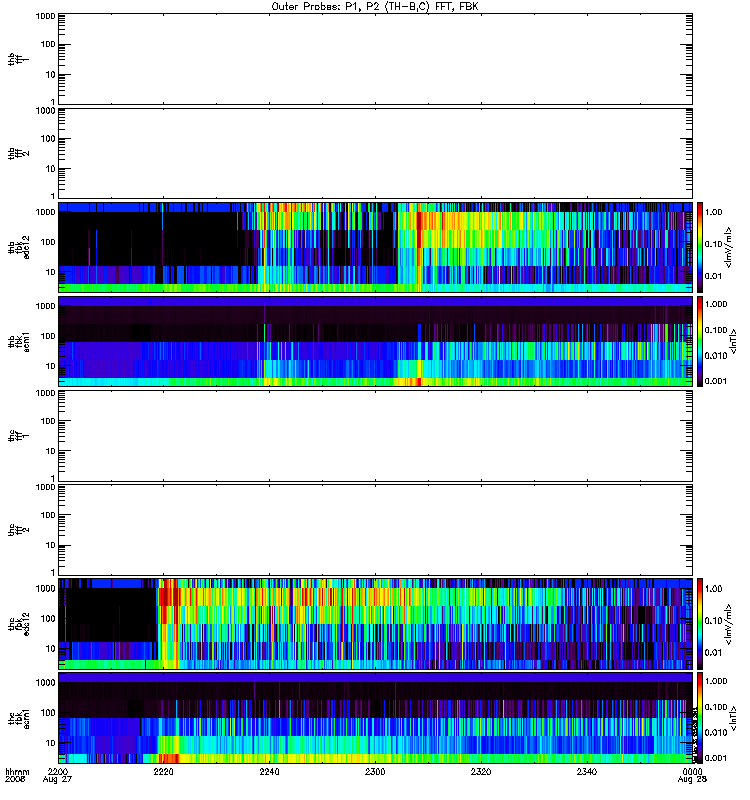Click the 'thb fbk scm1' y-axis title
Viewport: 750px width, 800px height.
click(19, 341)
